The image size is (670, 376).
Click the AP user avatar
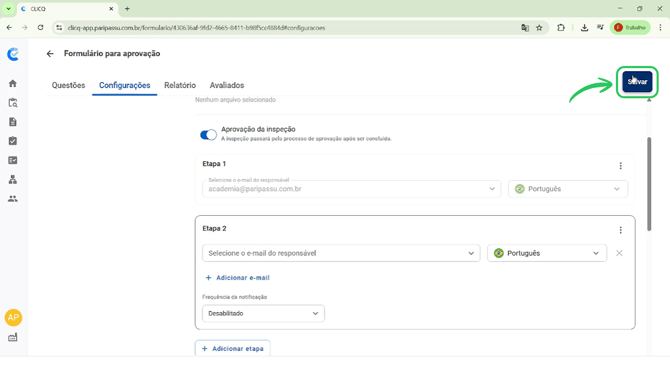click(13, 317)
